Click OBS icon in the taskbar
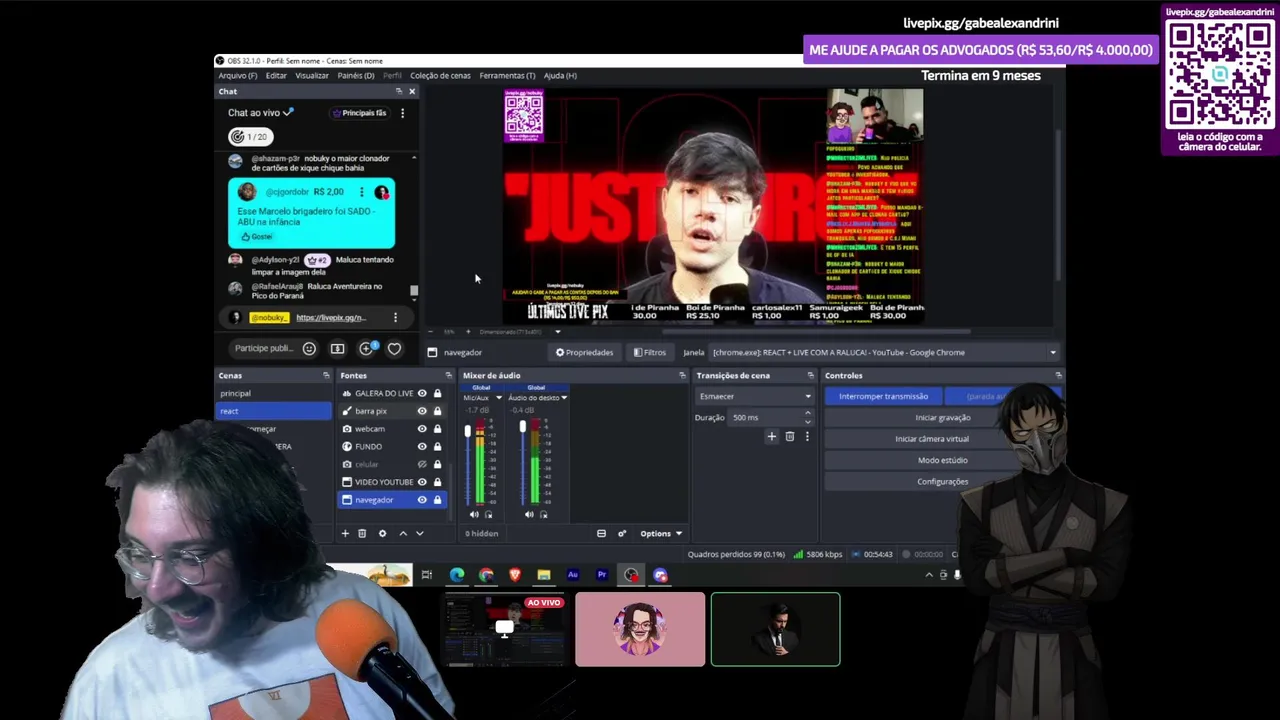This screenshot has height=720, width=1280. point(631,574)
